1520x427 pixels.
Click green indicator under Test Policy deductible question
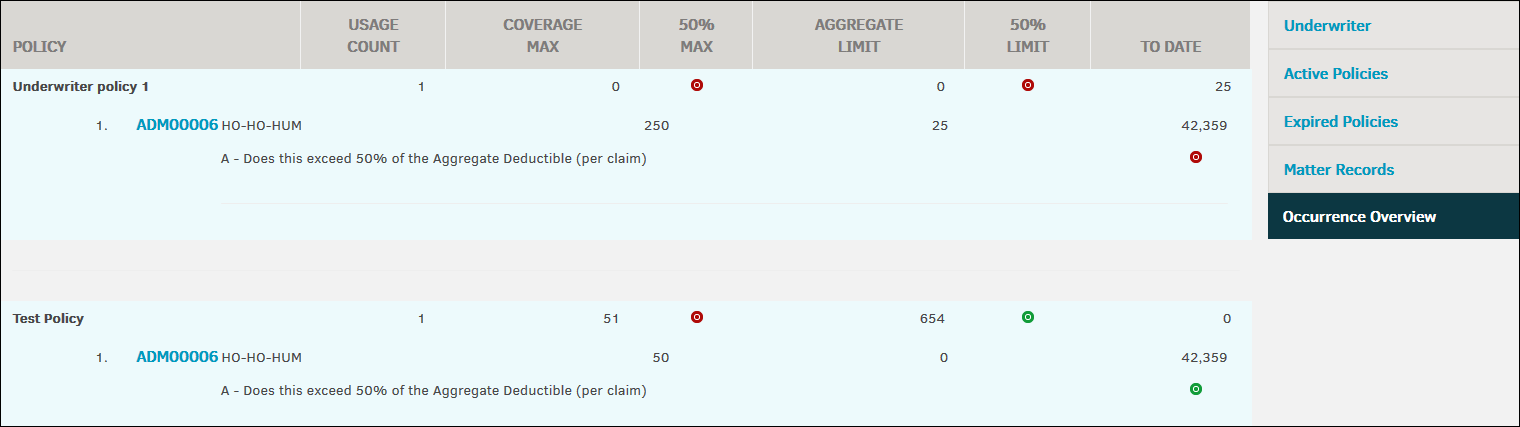point(1195,389)
